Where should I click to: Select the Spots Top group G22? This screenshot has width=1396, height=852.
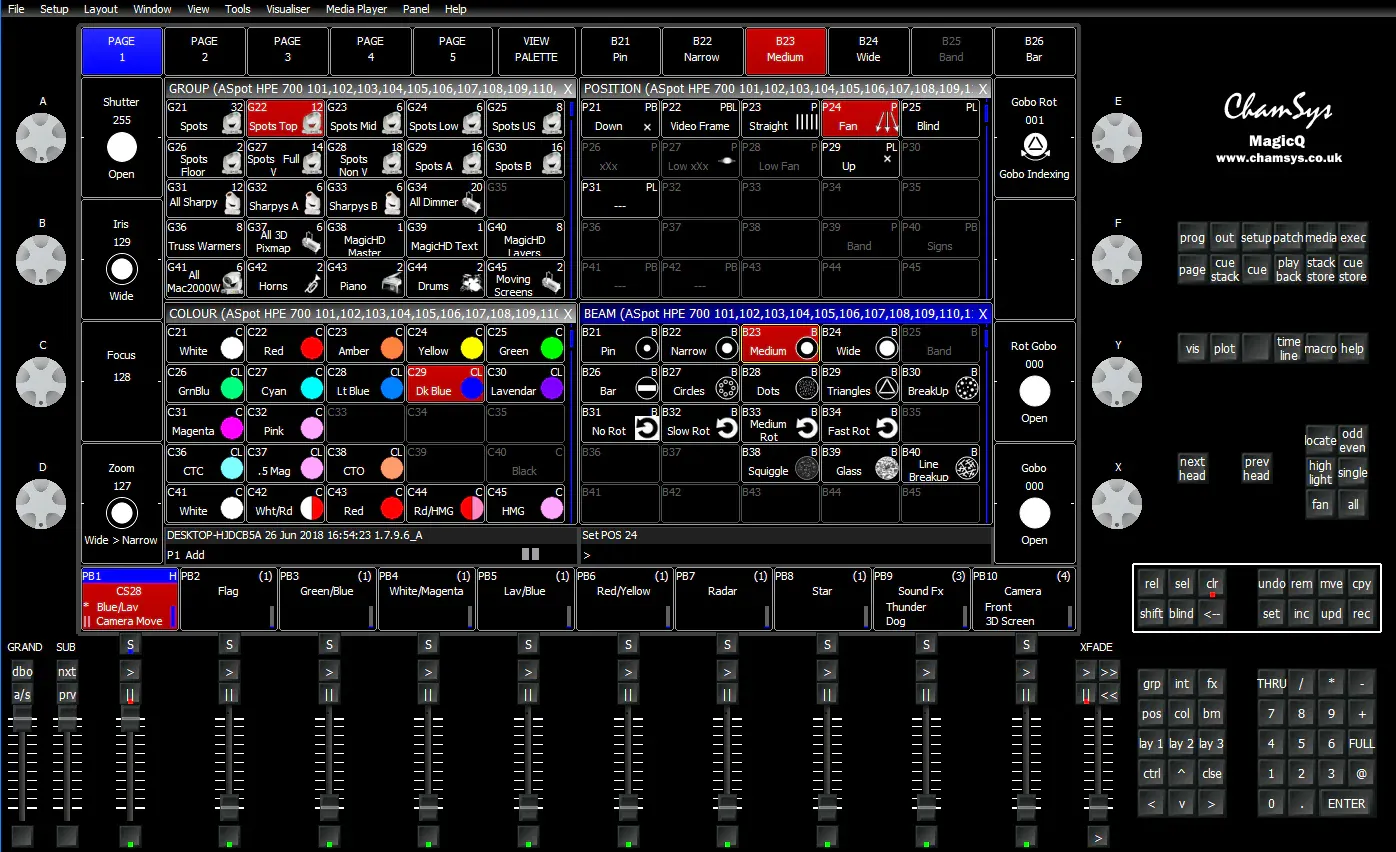point(285,118)
